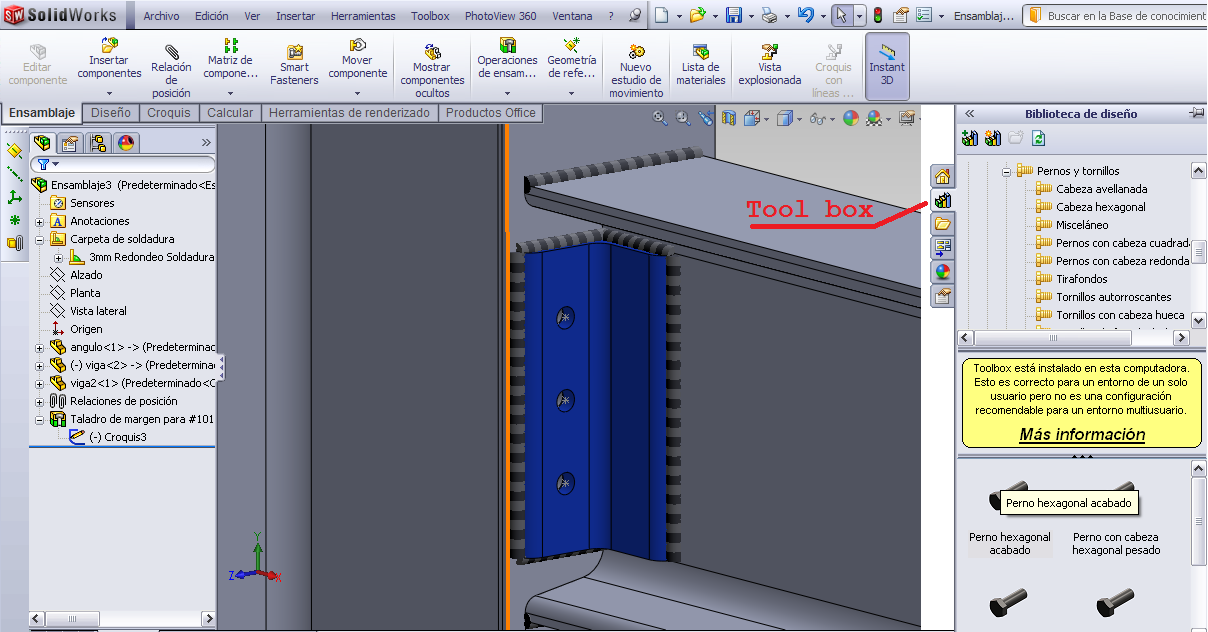Viewport: 1208px width, 632px height.
Task: Open the ConfigurationManager tab icon
Action: coord(98,143)
